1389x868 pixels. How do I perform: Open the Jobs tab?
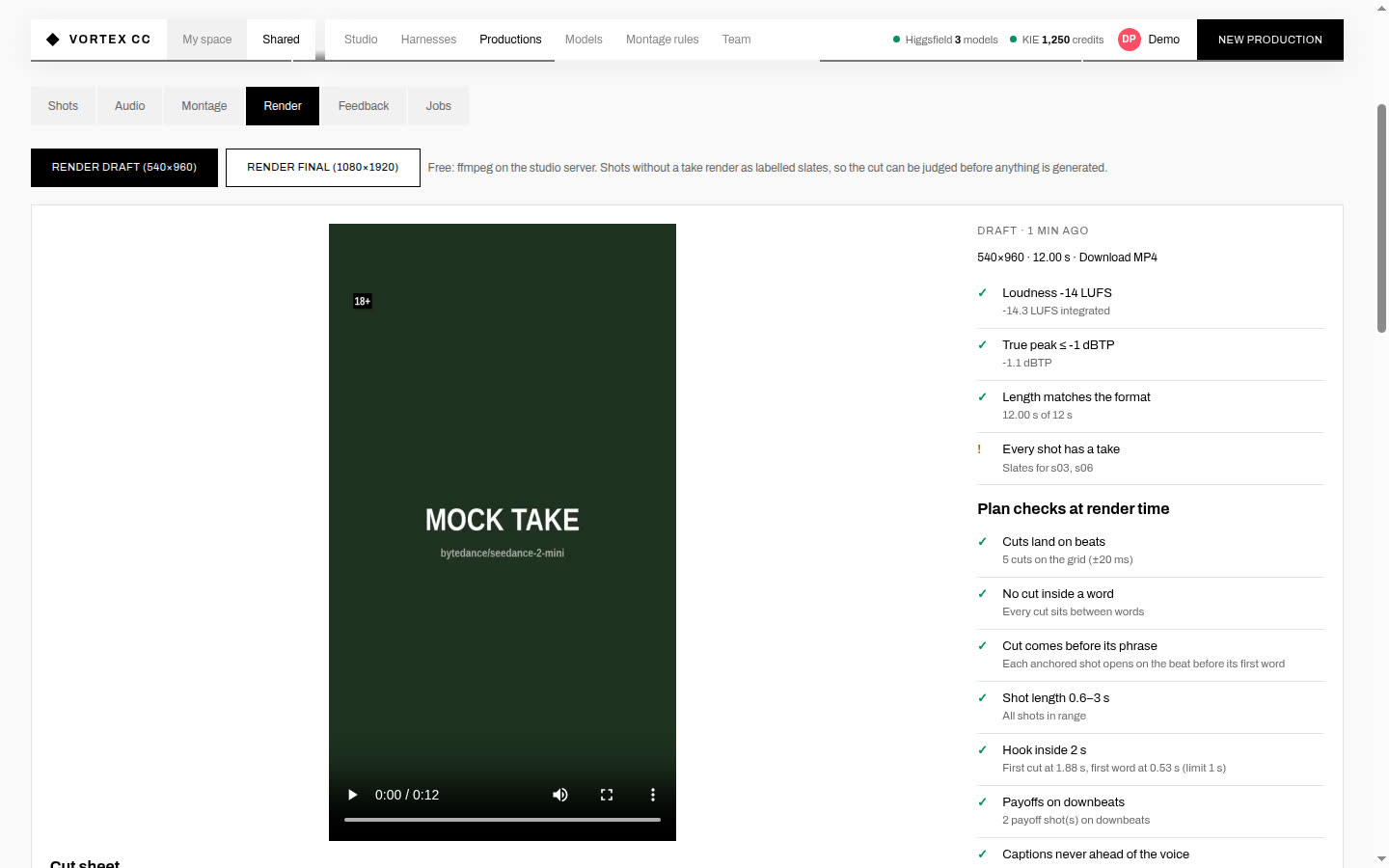(x=439, y=106)
